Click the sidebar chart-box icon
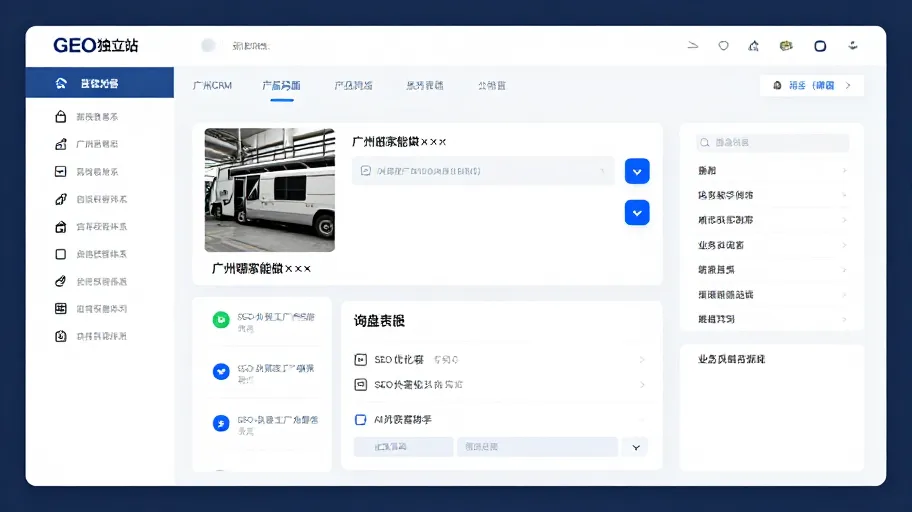 coord(60,172)
